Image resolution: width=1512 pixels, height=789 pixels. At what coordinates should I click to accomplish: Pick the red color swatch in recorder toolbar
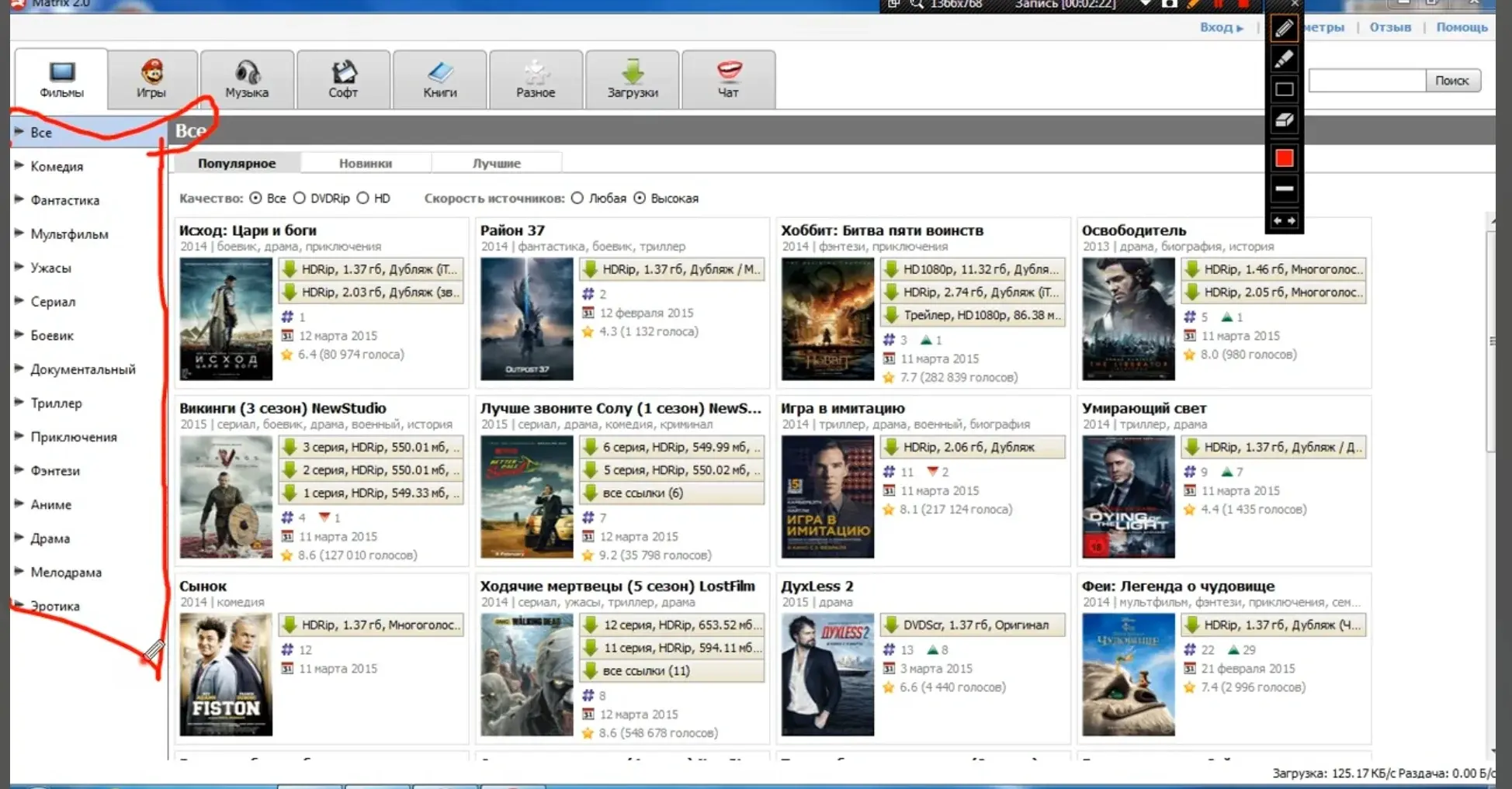[x=1285, y=158]
